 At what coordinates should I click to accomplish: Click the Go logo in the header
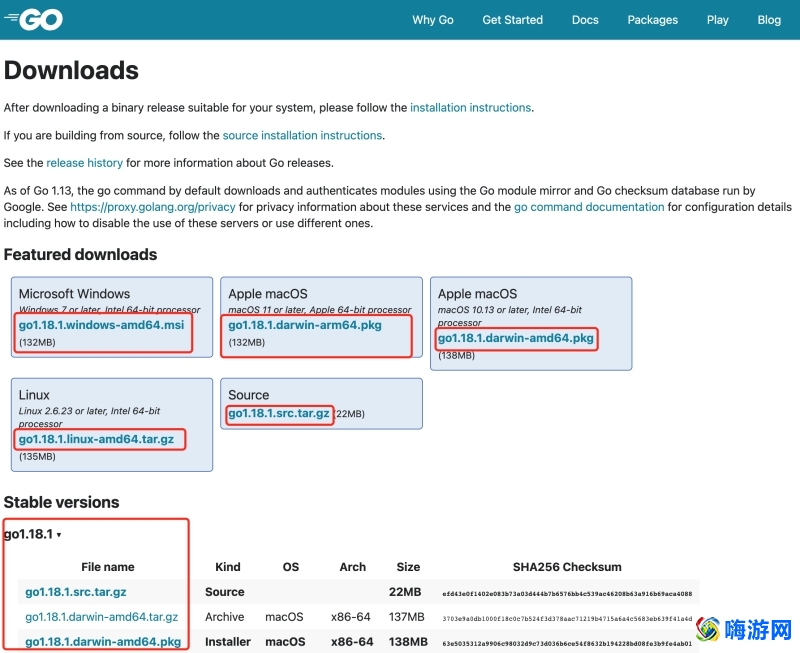[x=33, y=19]
